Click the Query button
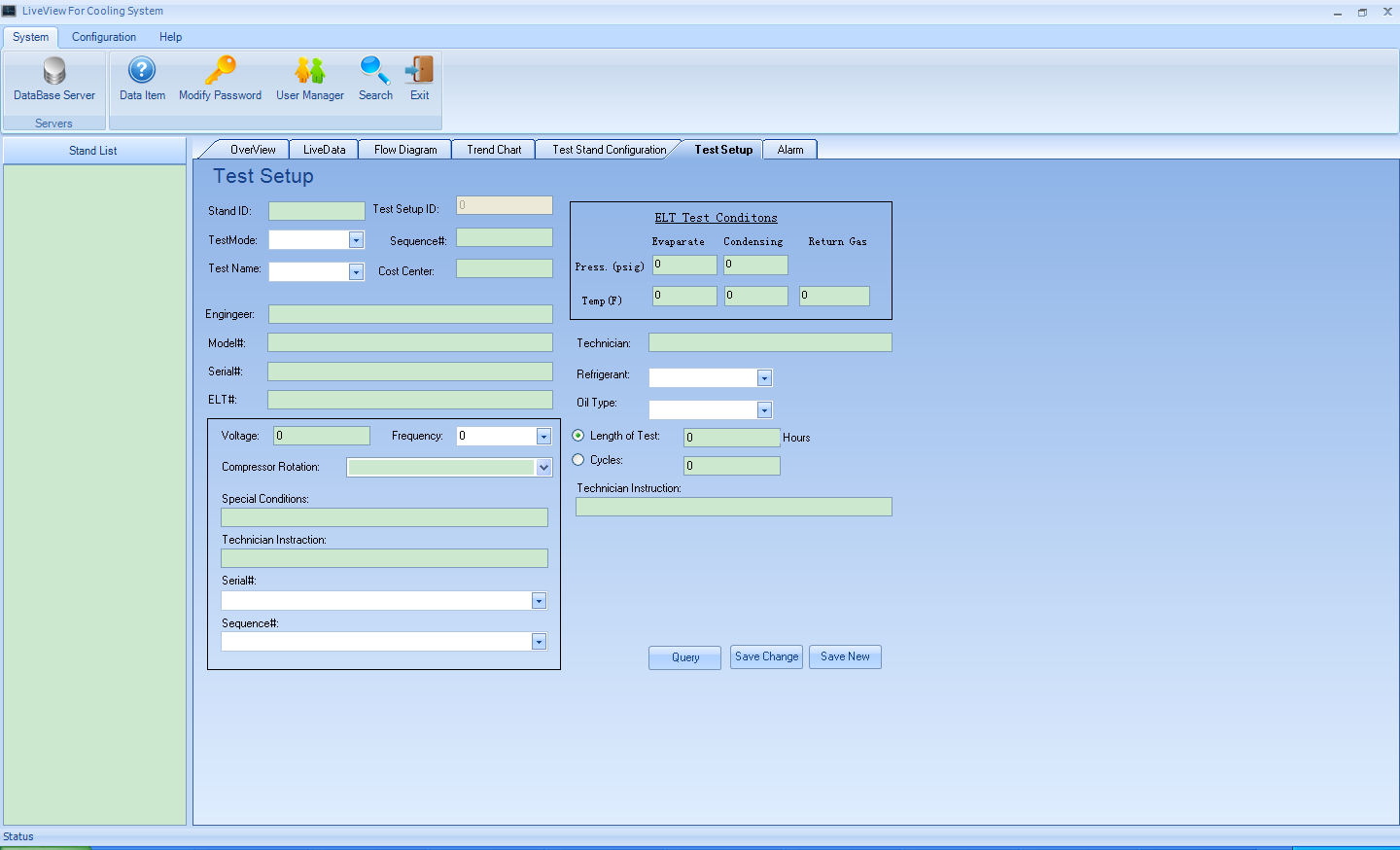The width and height of the screenshot is (1400, 850). coord(685,657)
